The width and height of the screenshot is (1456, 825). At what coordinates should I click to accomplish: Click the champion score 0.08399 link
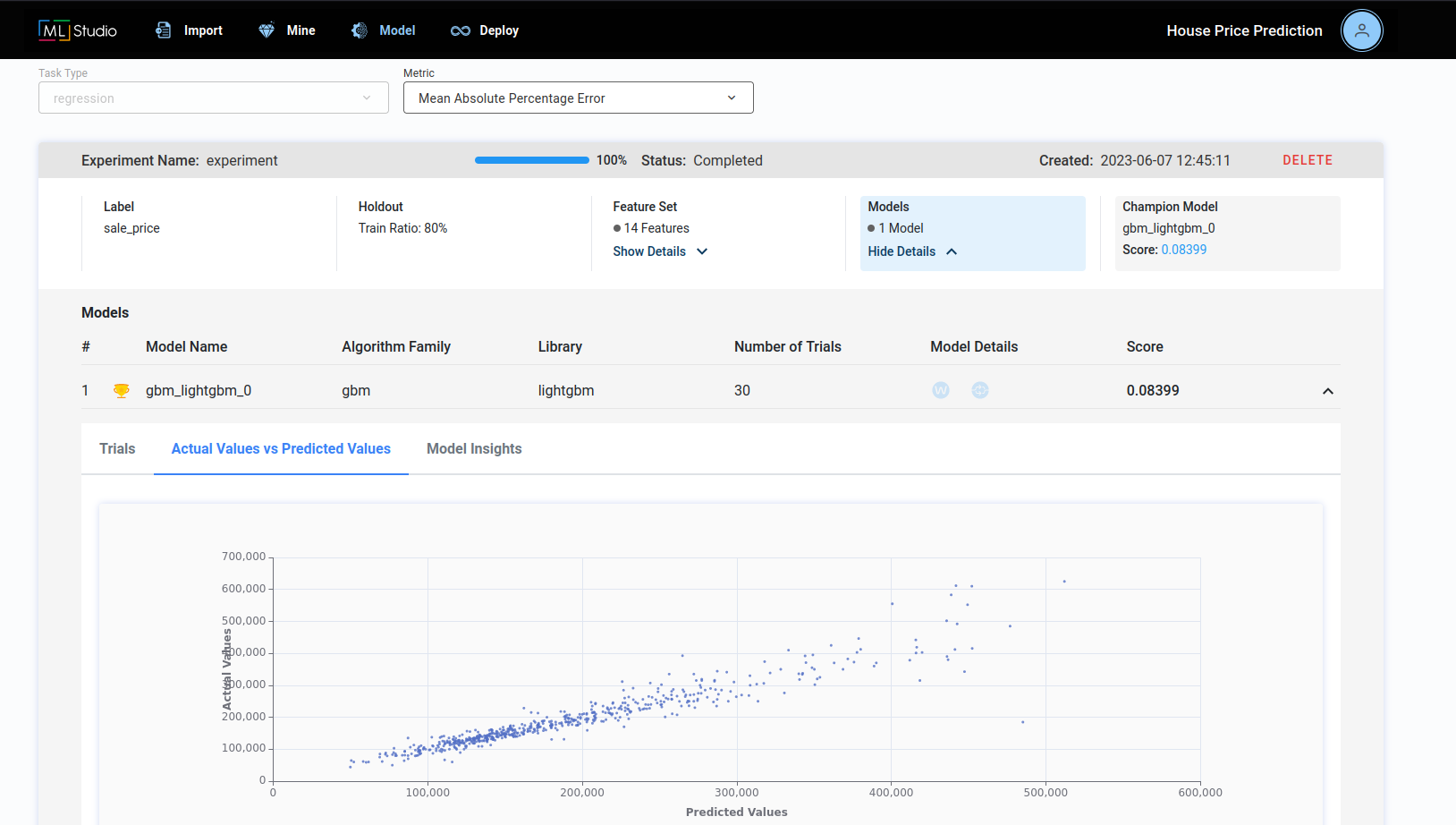coord(1183,250)
